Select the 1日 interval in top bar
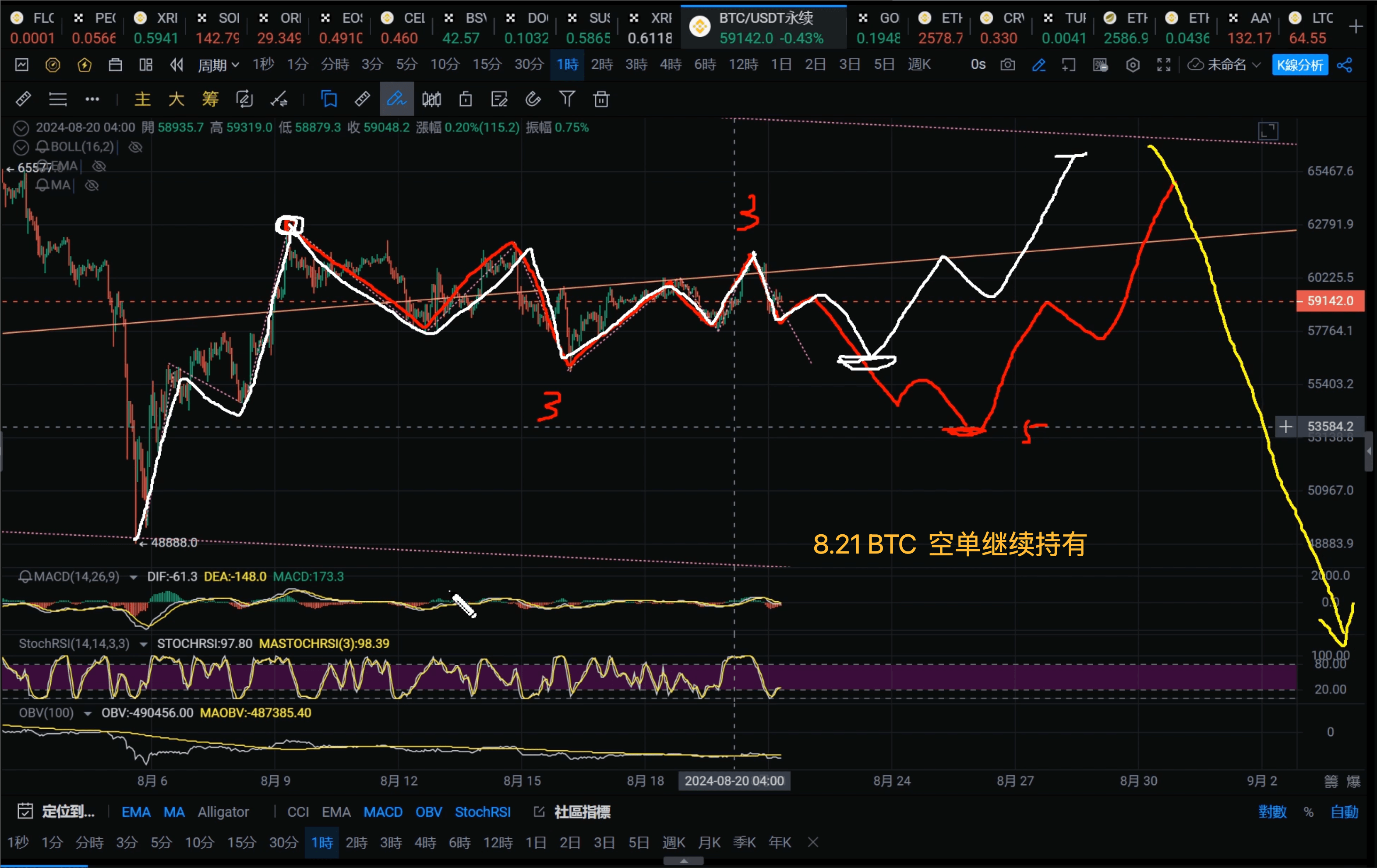Image resolution: width=1377 pixels, height=868 pixels. coord(780,65)
